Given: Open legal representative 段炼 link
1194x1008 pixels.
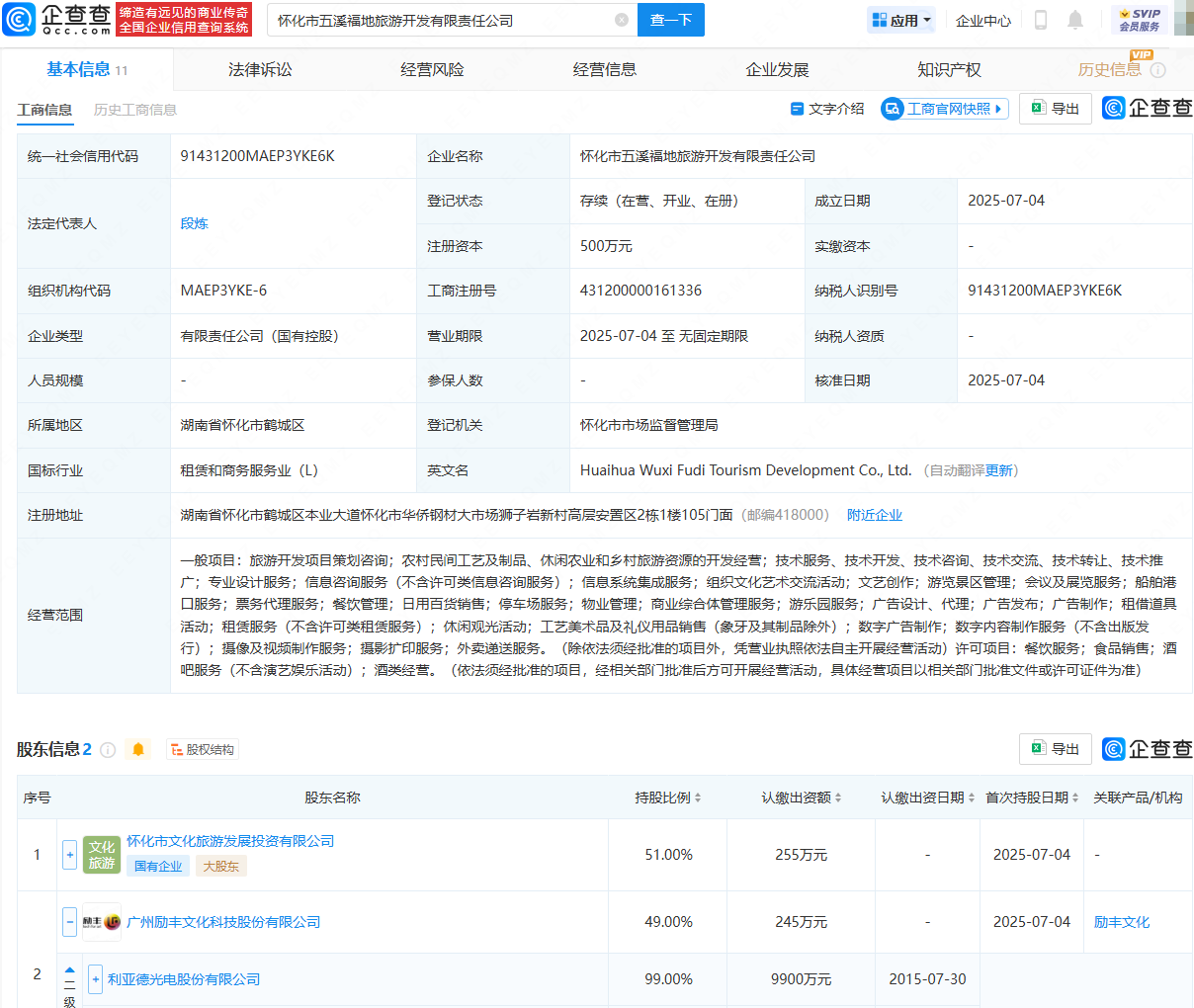Looking at the screenshot, I should (194, 223).
